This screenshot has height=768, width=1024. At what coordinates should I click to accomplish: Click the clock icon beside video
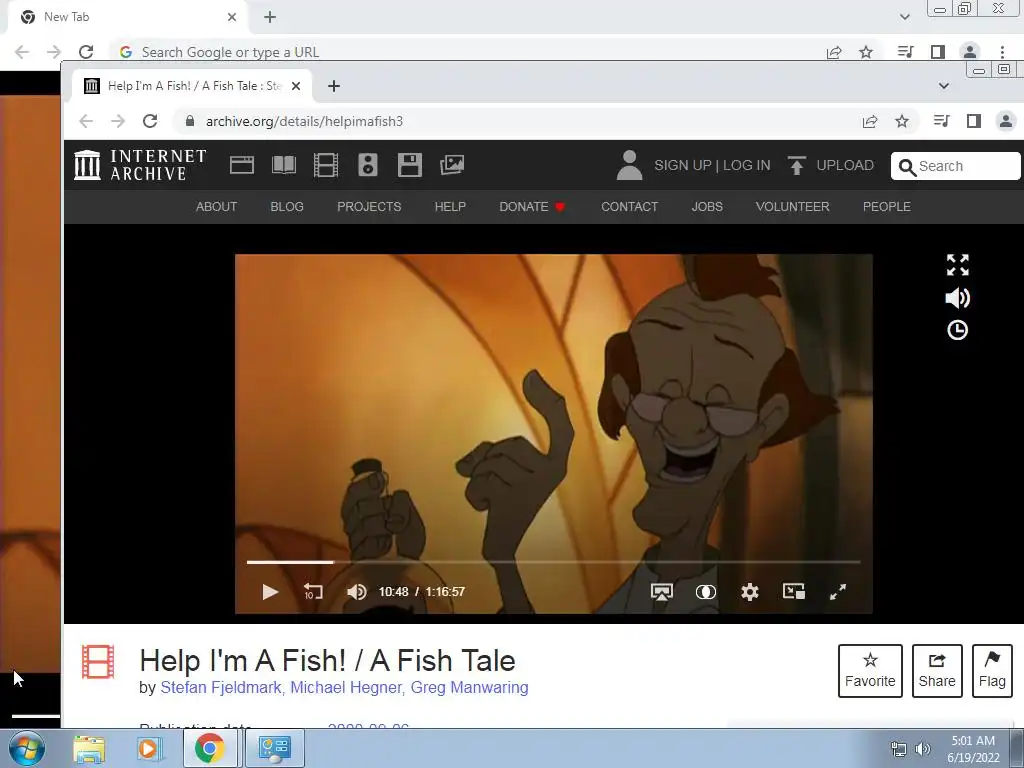[957, 330]
